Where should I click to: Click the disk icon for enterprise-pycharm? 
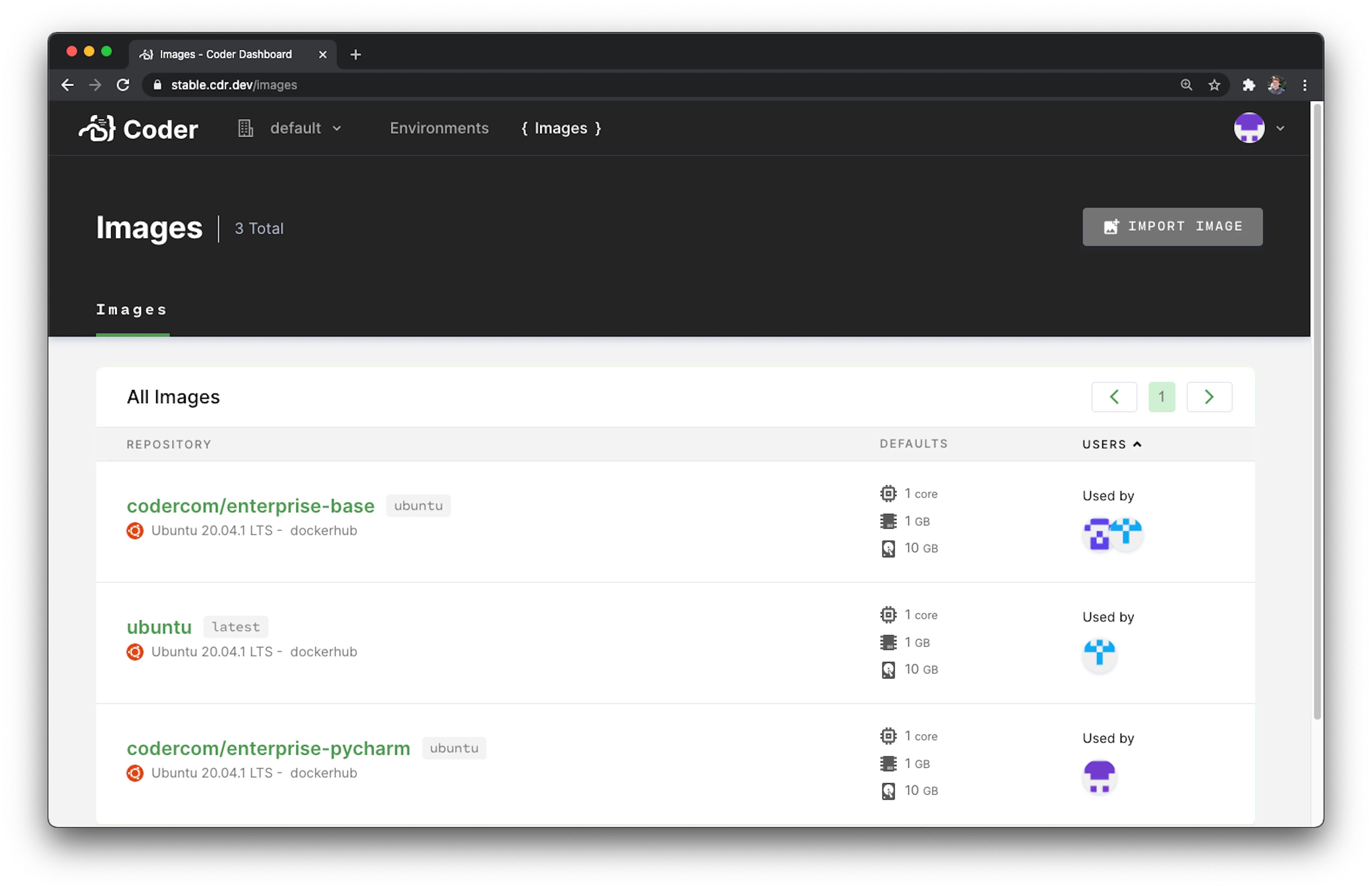pos(888,791)
